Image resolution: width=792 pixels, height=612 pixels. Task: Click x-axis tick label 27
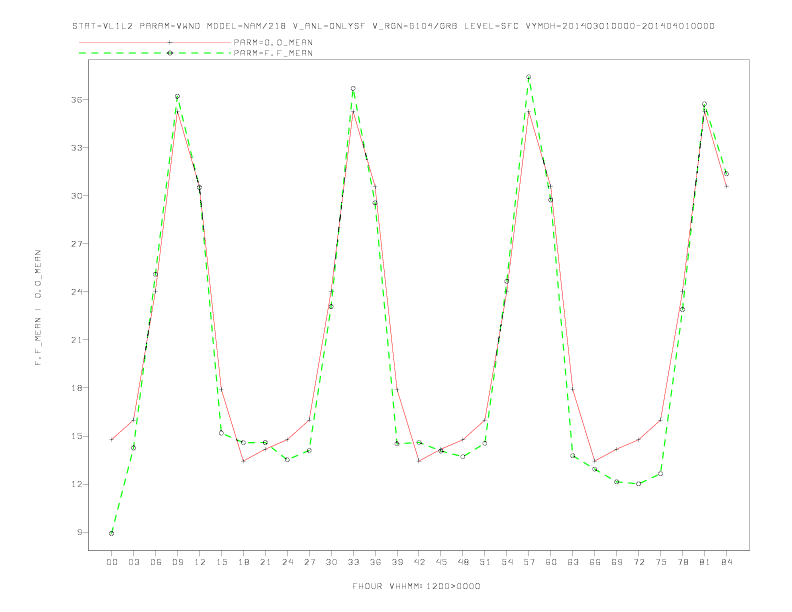309,562
